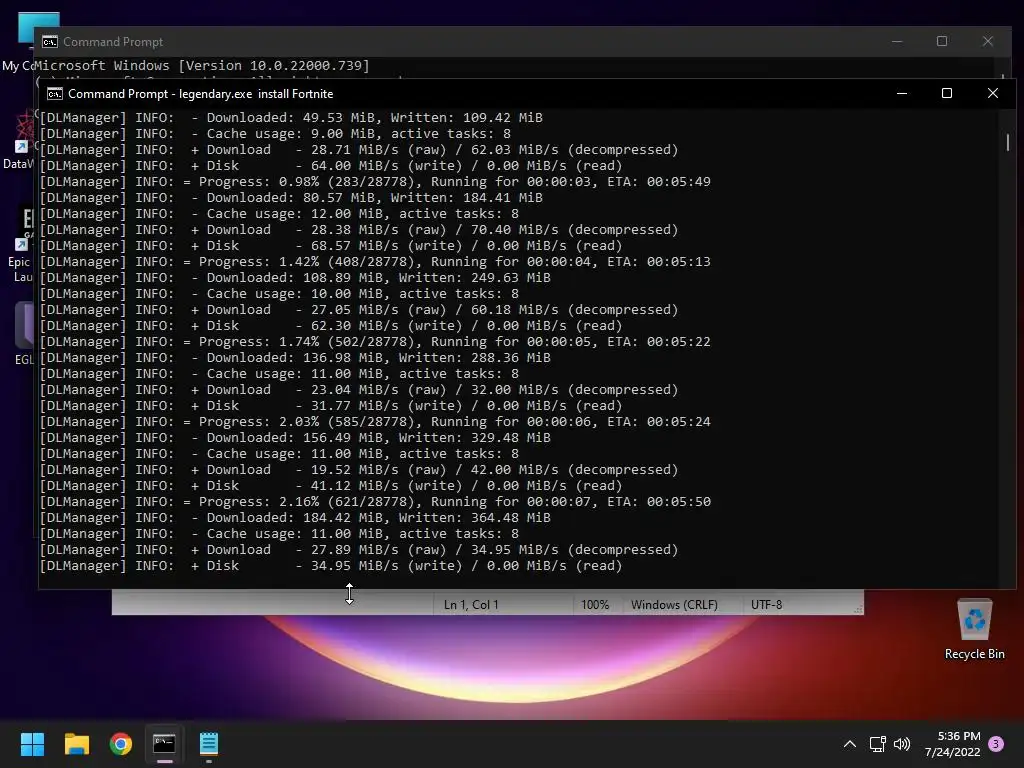Click Notepad's Ln 1, Col 1 status

pyautogui.click(x=471, y=605)
